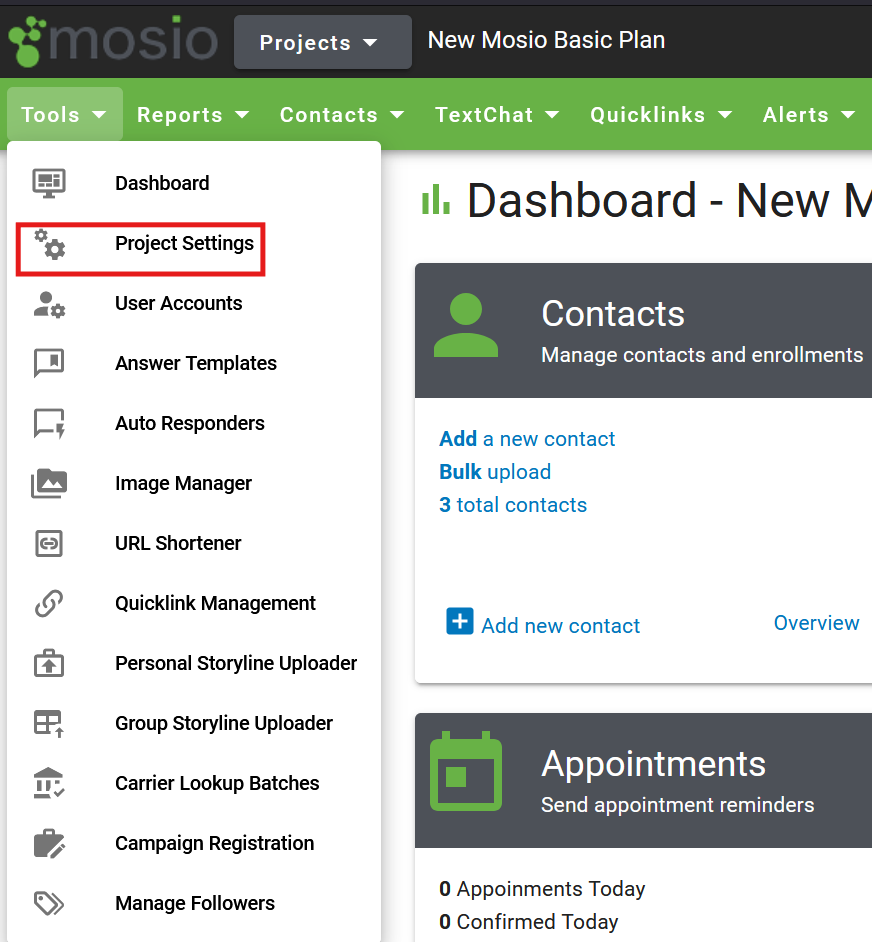Click Manage contacts and enrollments subtitle

pos(702,355)
